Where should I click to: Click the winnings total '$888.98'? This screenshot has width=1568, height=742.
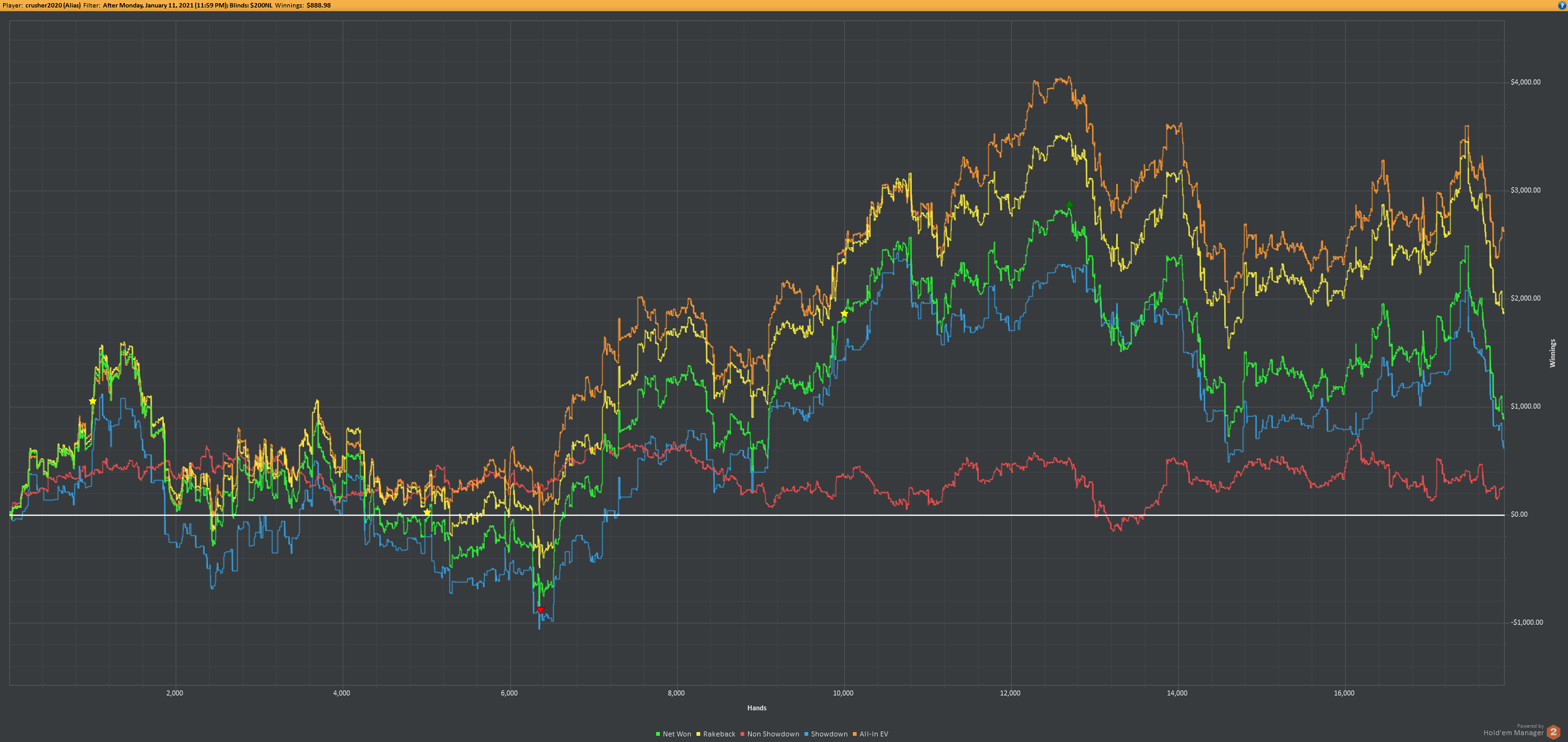click(318, 5)
